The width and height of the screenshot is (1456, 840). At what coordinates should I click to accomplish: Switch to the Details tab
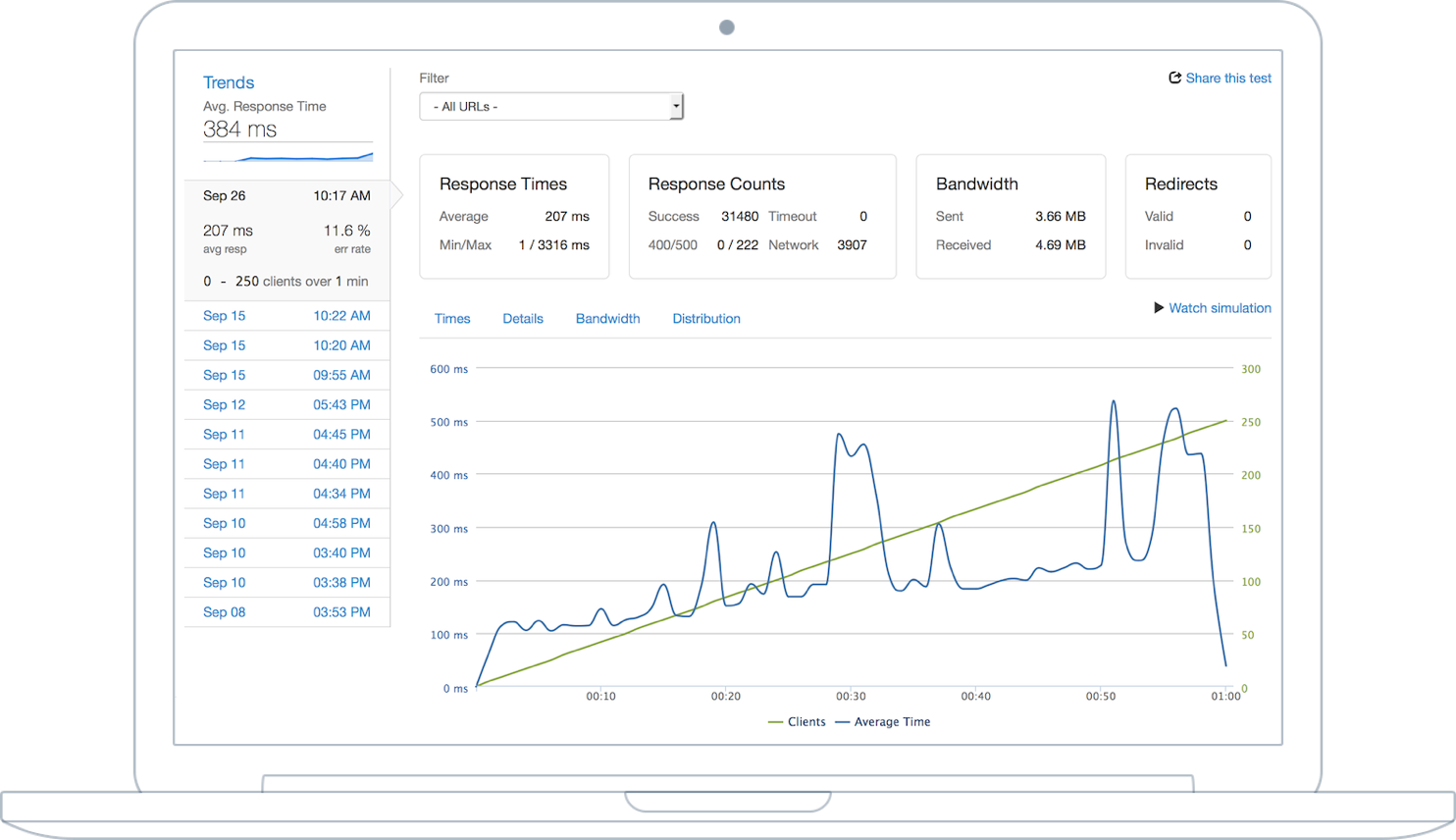522,318
